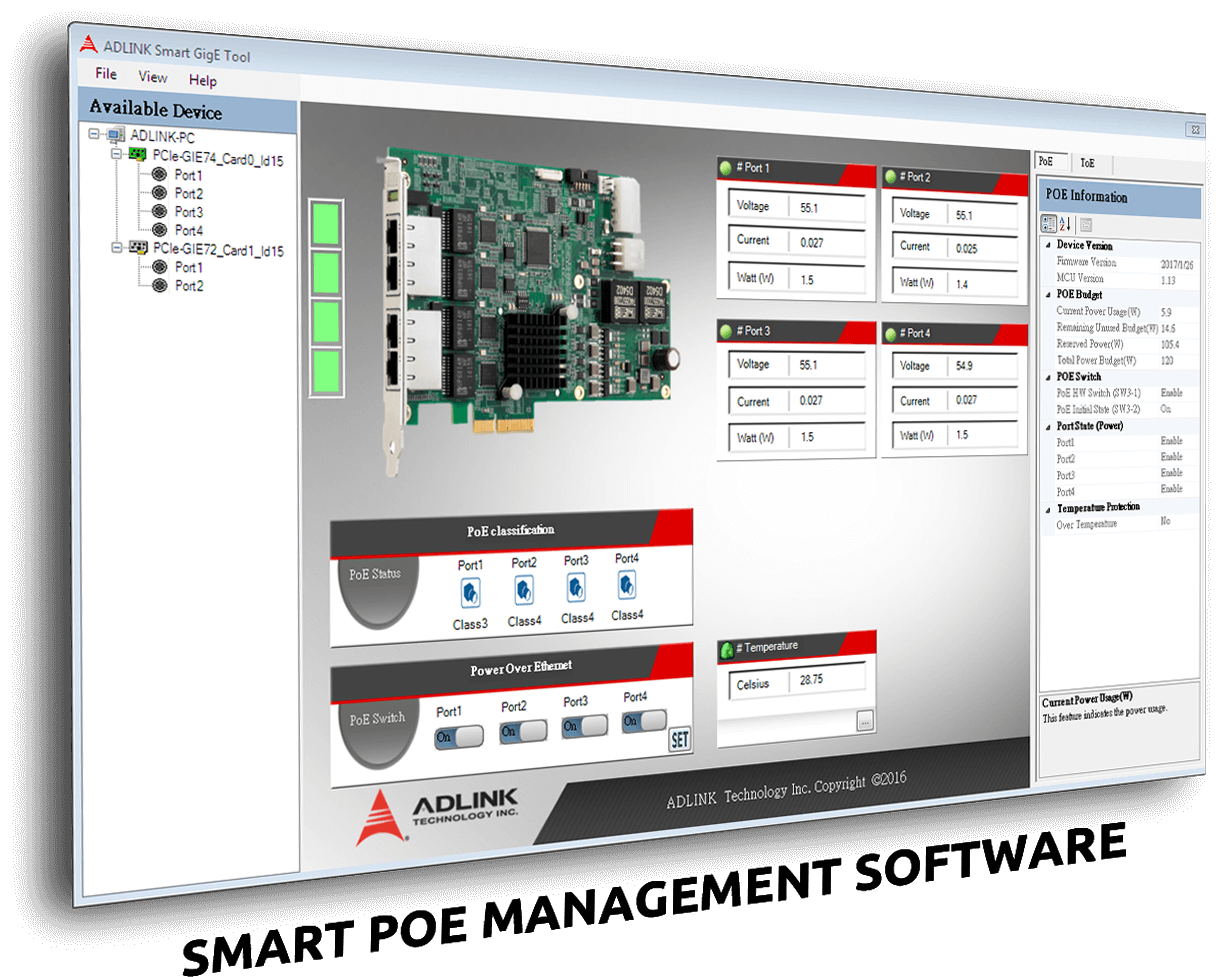1223x977 pixels.
Task: Click the Categorized view icon in POE Information
Action: [1049, 224]
